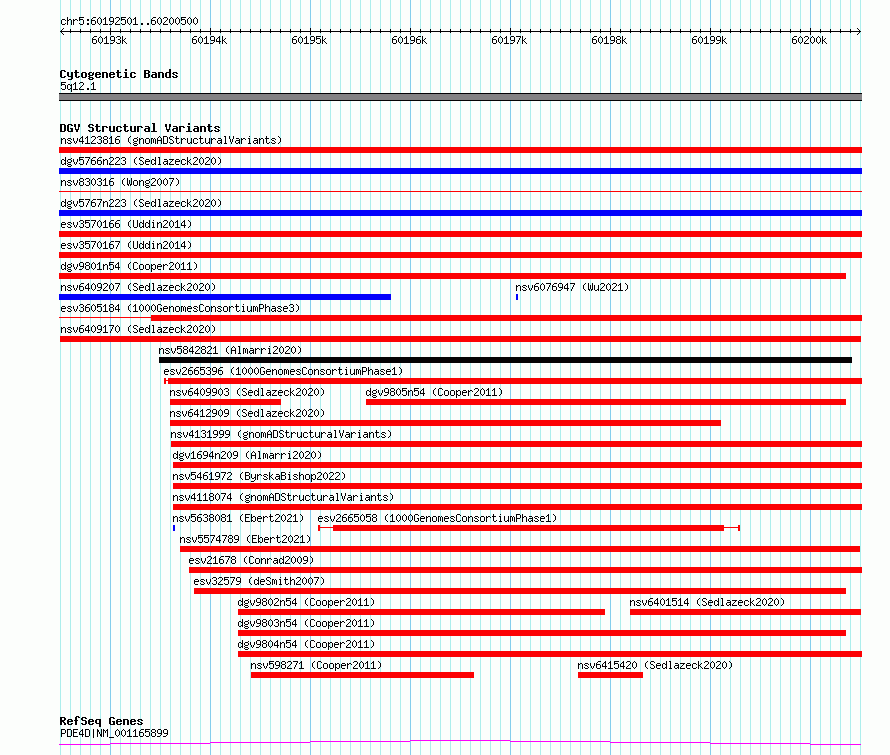Open the nsv6409903 Sedlazeck2020 label
This screenshot has width=890, height=755.
pos(247,392)
